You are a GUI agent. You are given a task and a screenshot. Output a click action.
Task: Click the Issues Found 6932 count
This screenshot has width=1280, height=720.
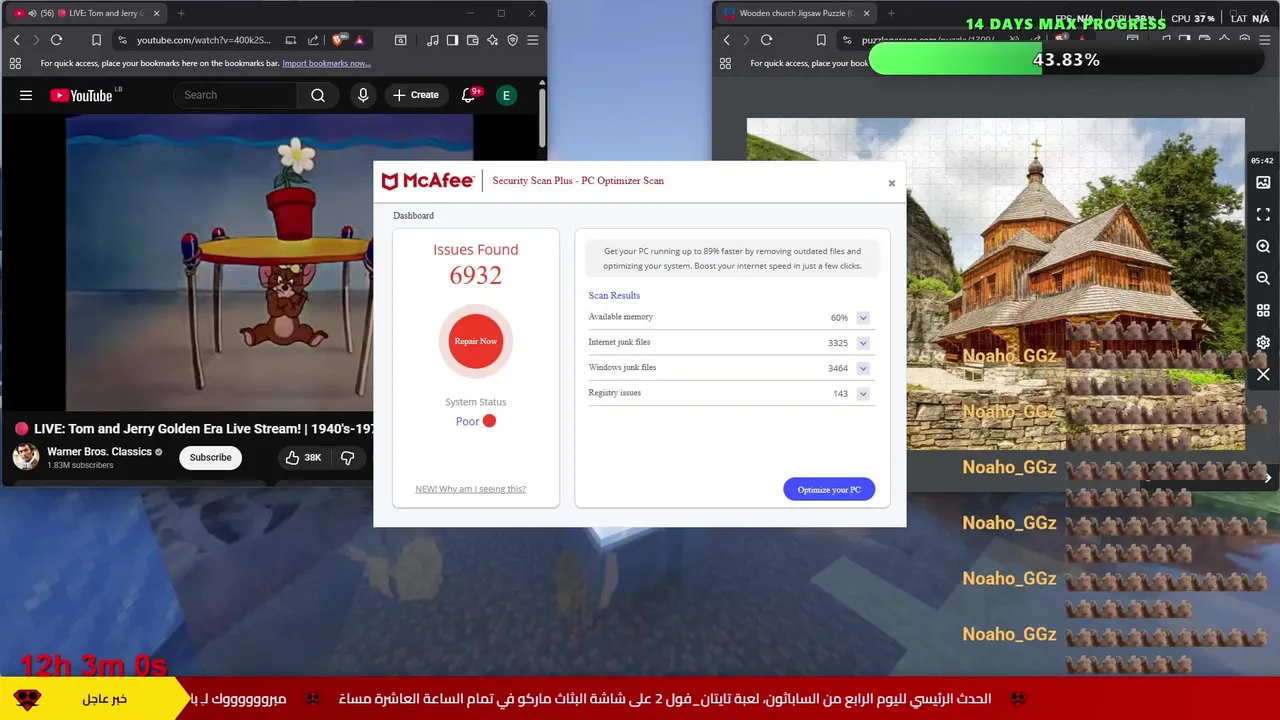pos(476,275)
